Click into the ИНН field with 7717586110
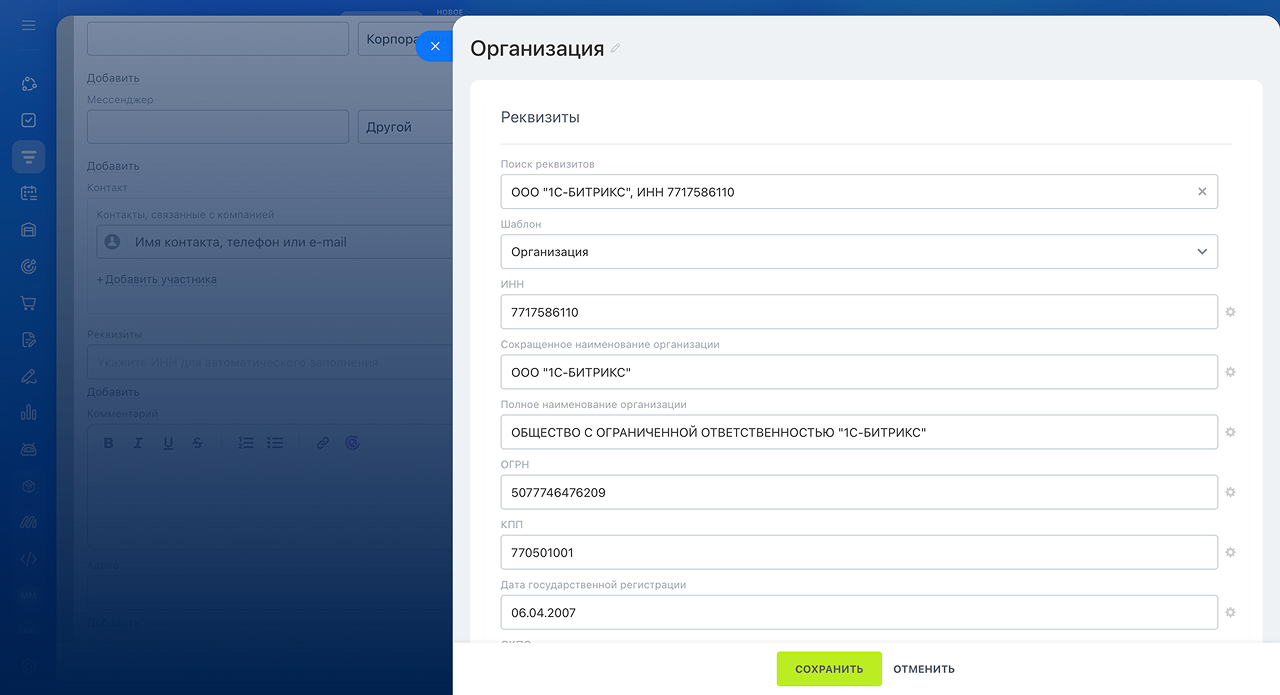 click(x=859, y=312)
